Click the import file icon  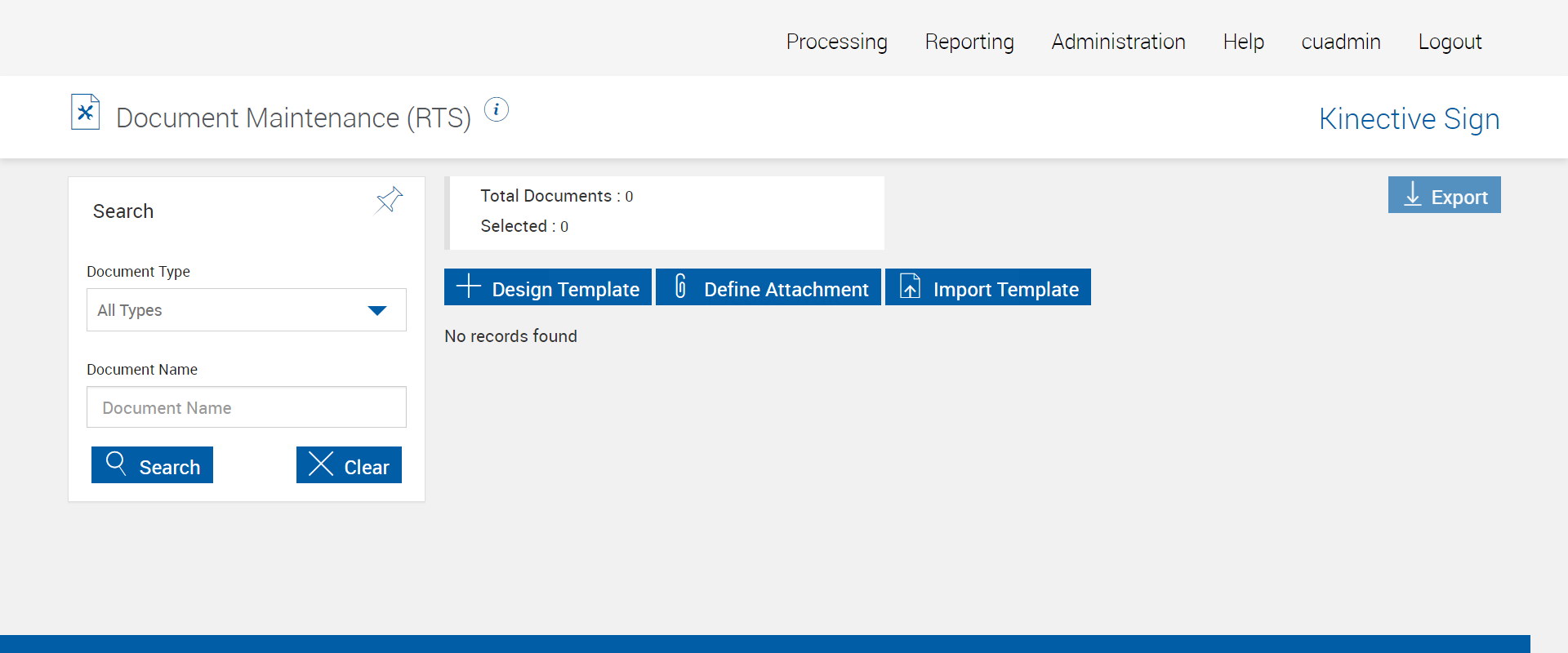(x=910, y=287)
